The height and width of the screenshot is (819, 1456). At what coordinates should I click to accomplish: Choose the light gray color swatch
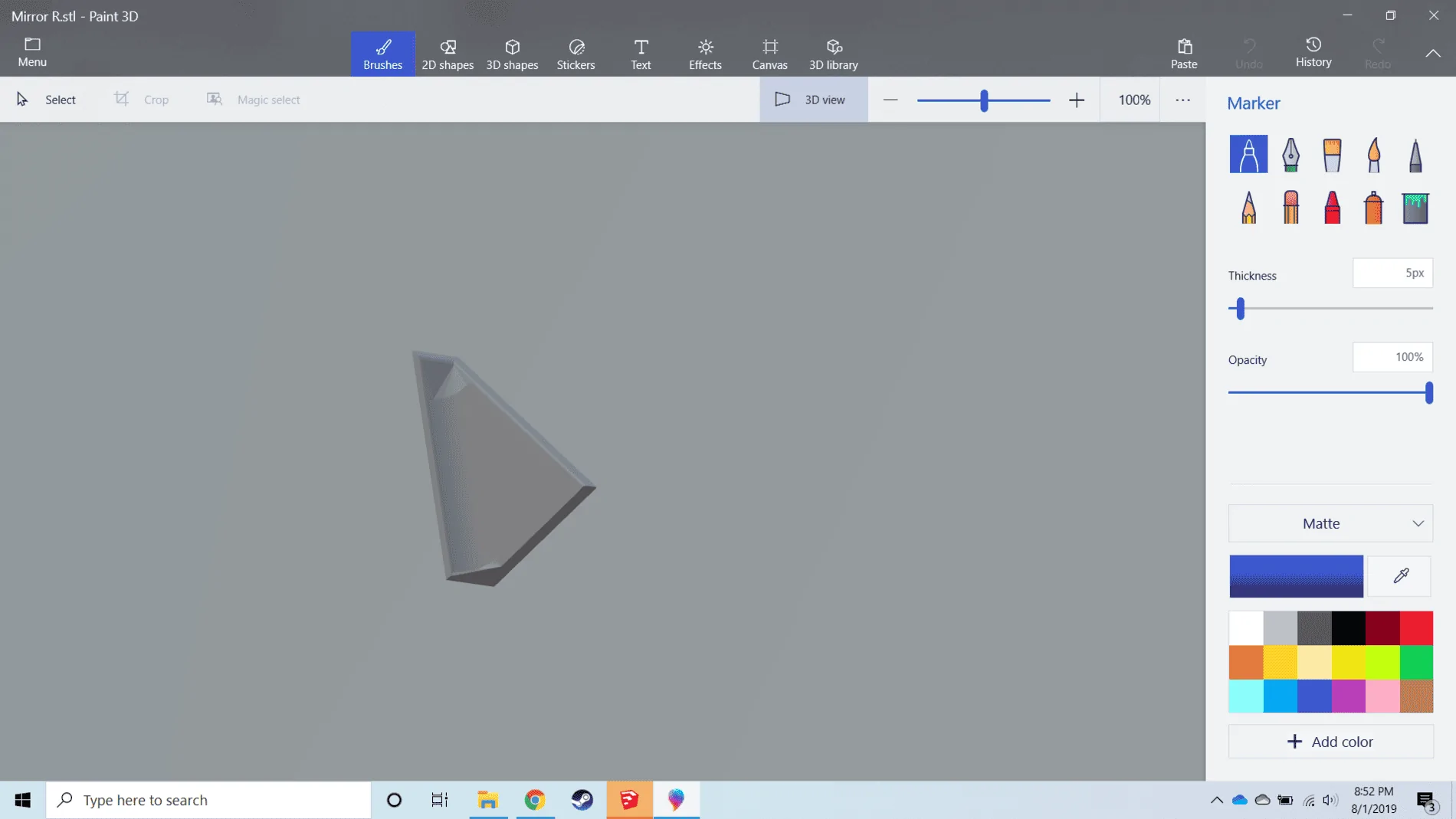pyautogui.click(x=1280, y=628)
